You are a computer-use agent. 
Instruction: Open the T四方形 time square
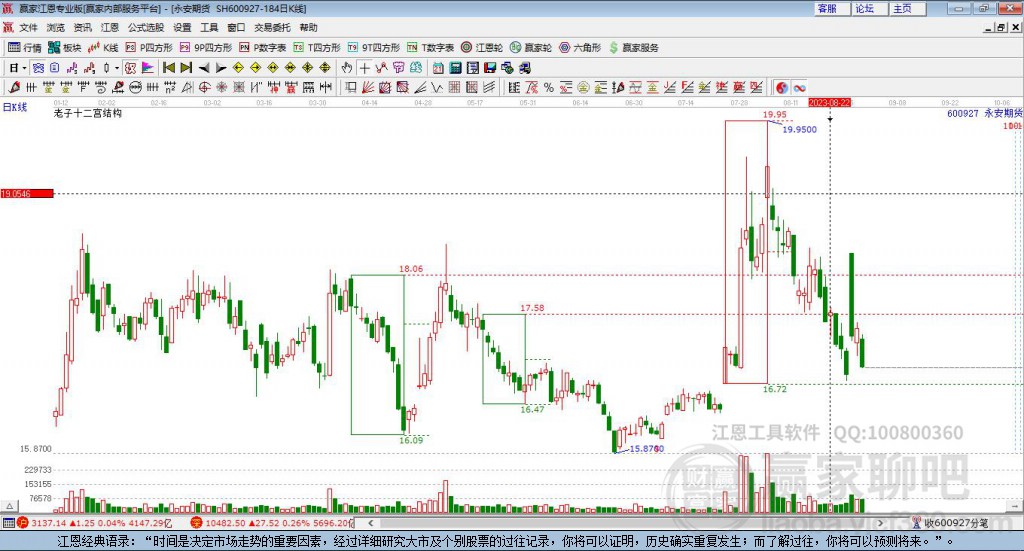click(x=317, y=48)
